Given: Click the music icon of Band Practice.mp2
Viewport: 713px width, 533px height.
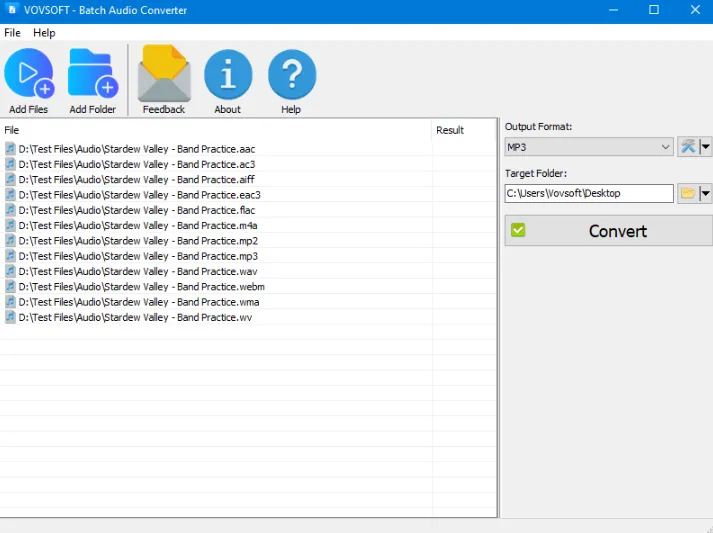Looking at the screenshot, I should [10, 241].
